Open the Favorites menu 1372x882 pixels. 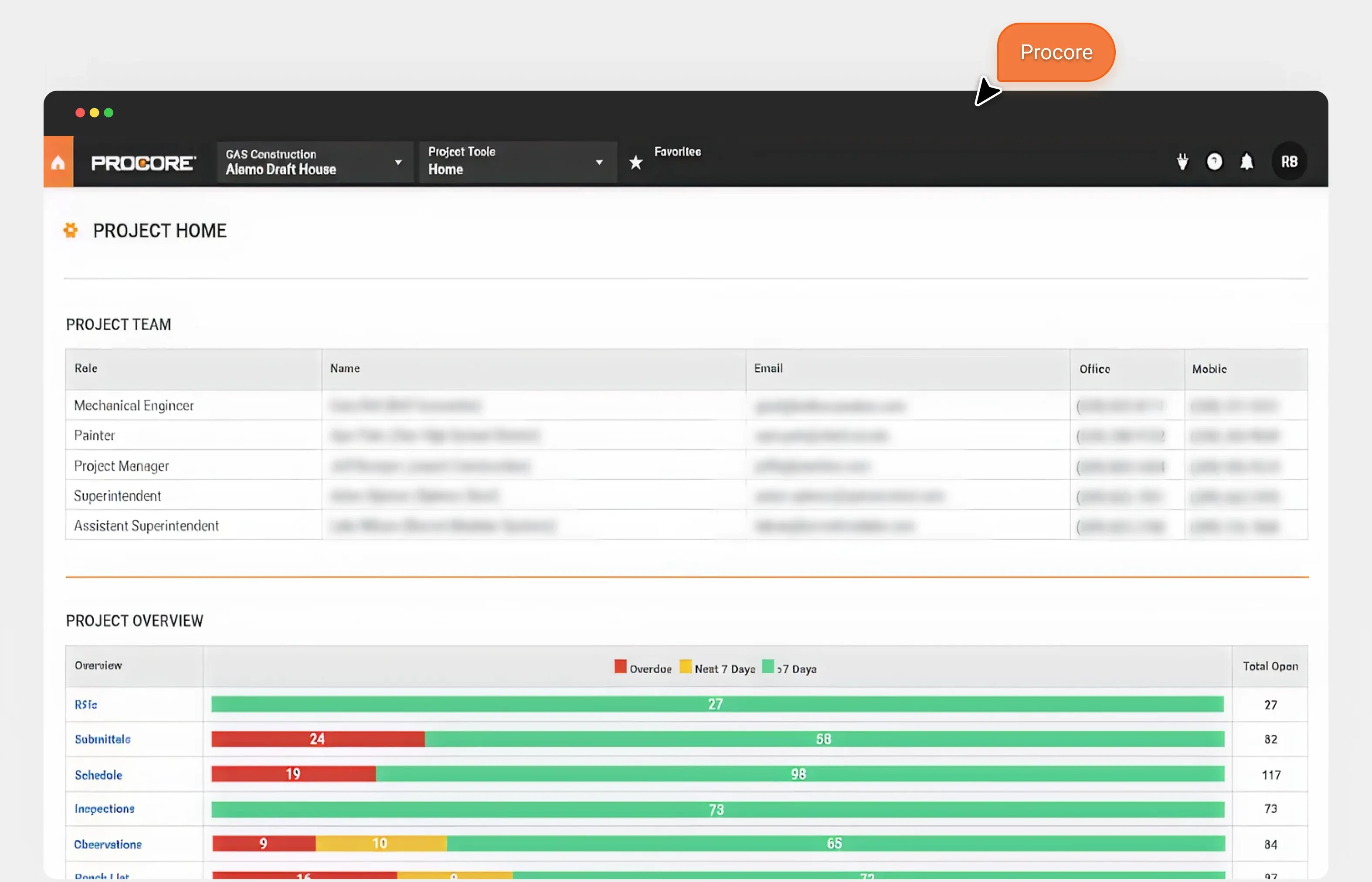coord(678,152)
